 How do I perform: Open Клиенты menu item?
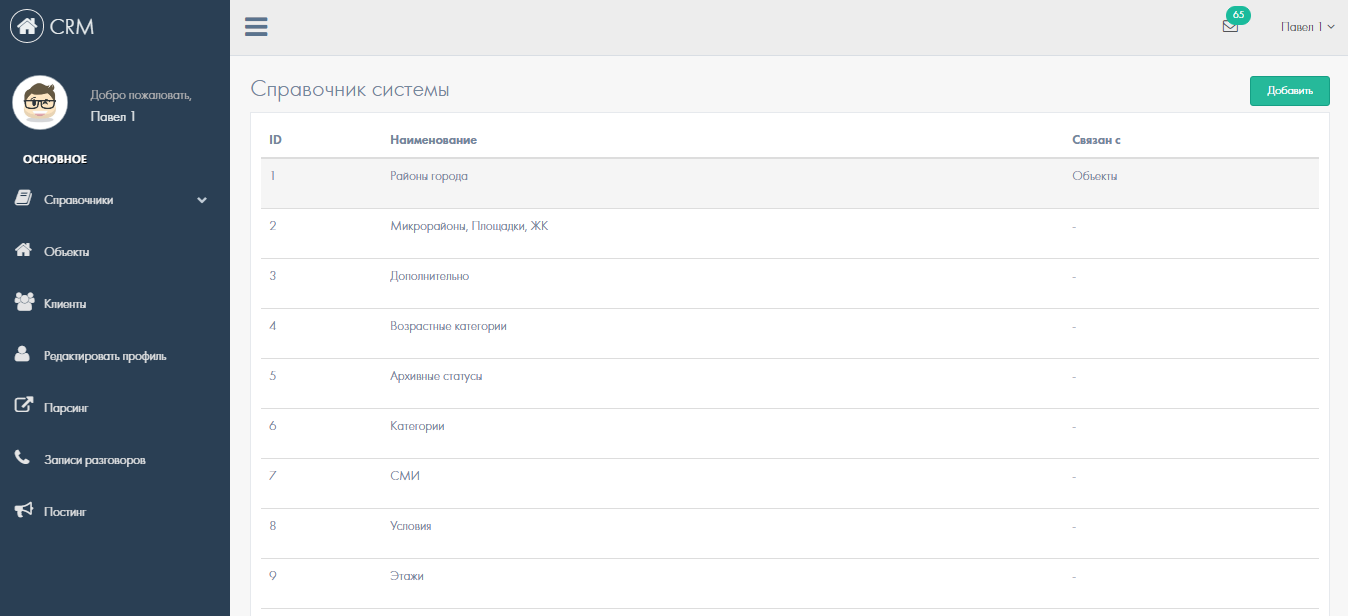(x=65, y=304)
